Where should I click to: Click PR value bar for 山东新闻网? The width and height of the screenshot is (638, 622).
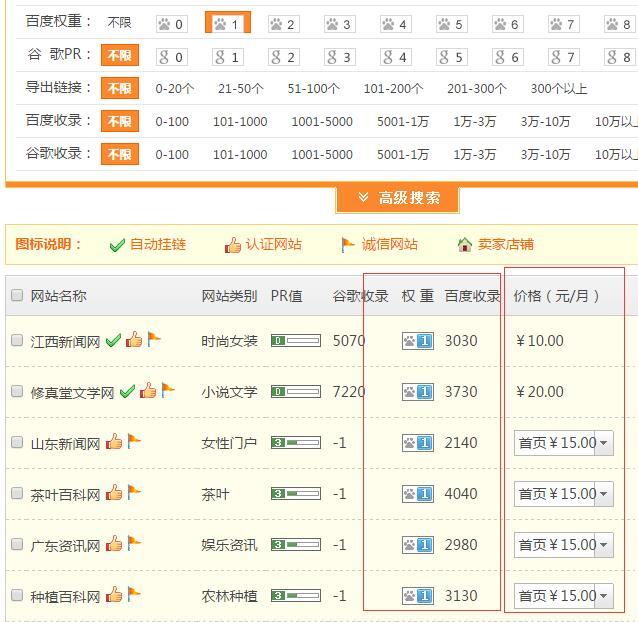296,443
